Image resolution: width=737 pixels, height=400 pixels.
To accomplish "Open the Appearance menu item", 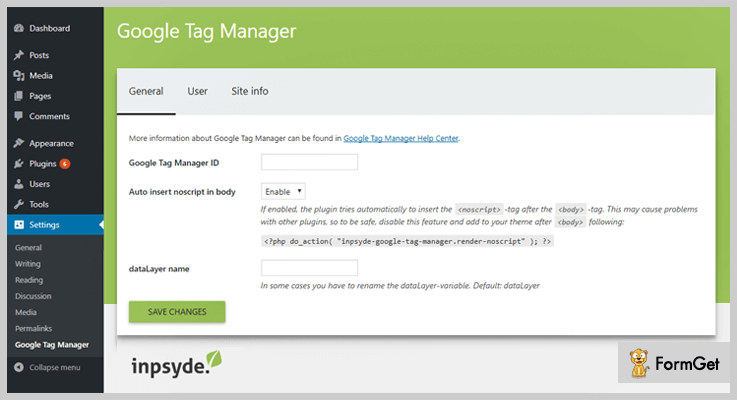I will pos(55,143).
